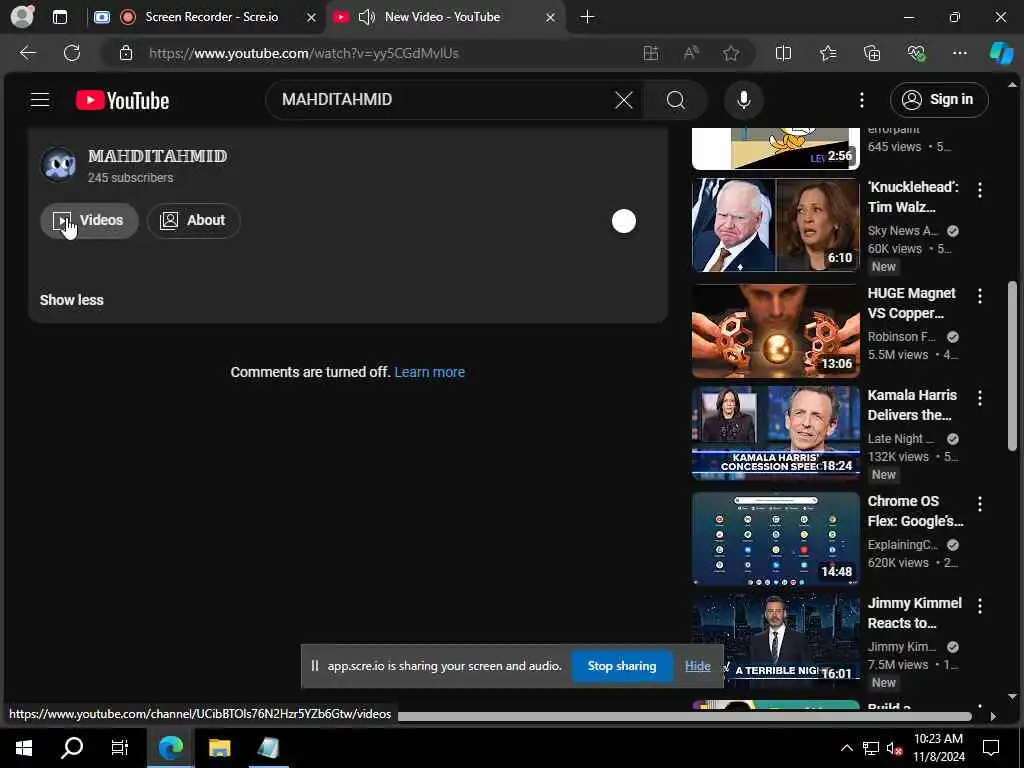This screenshot has width=1024, height=768.
Task: Close the New Video YouTube tab
Action: [551, 18]
